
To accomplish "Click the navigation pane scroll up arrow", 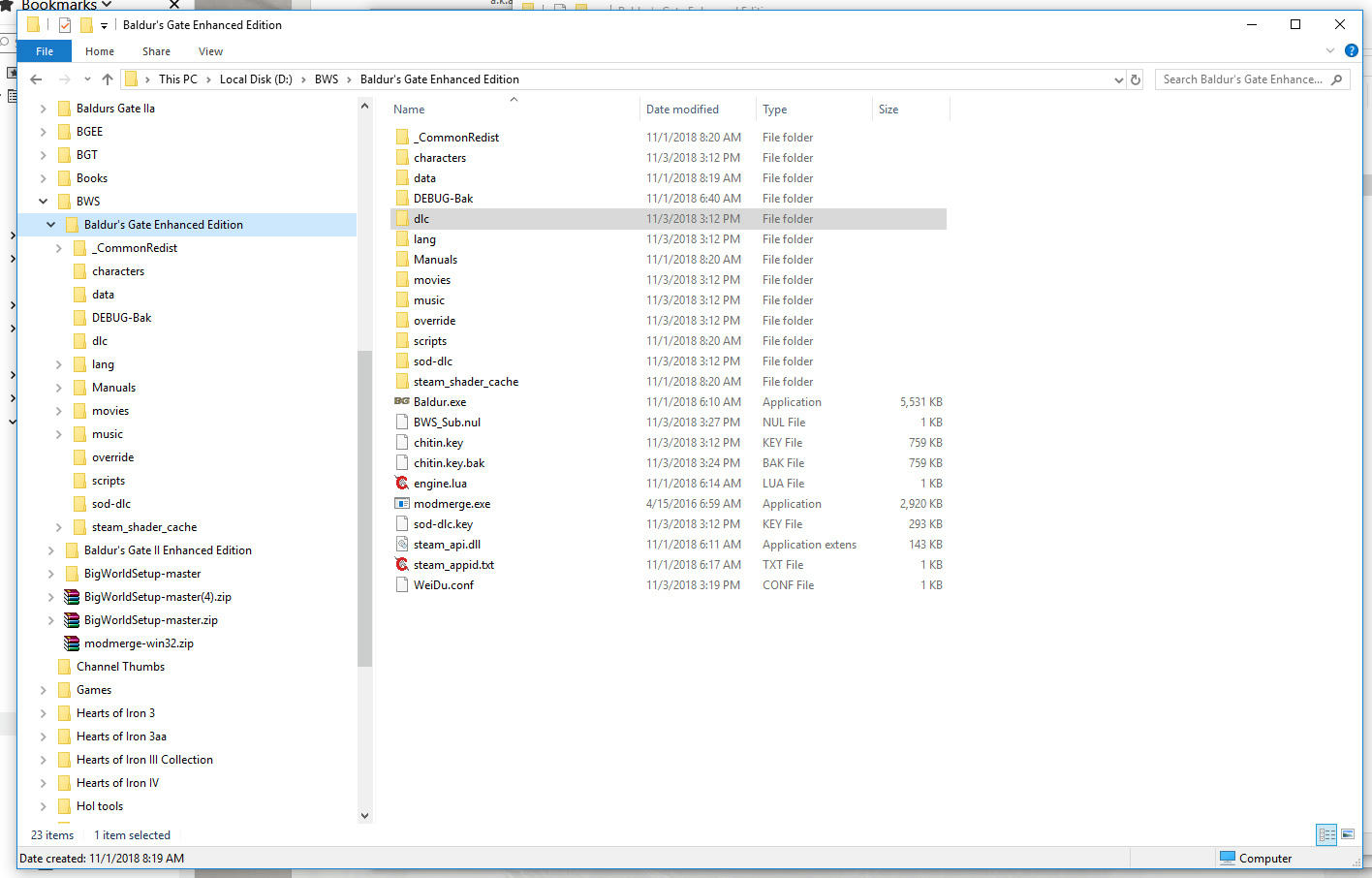I will click(365, 106).
